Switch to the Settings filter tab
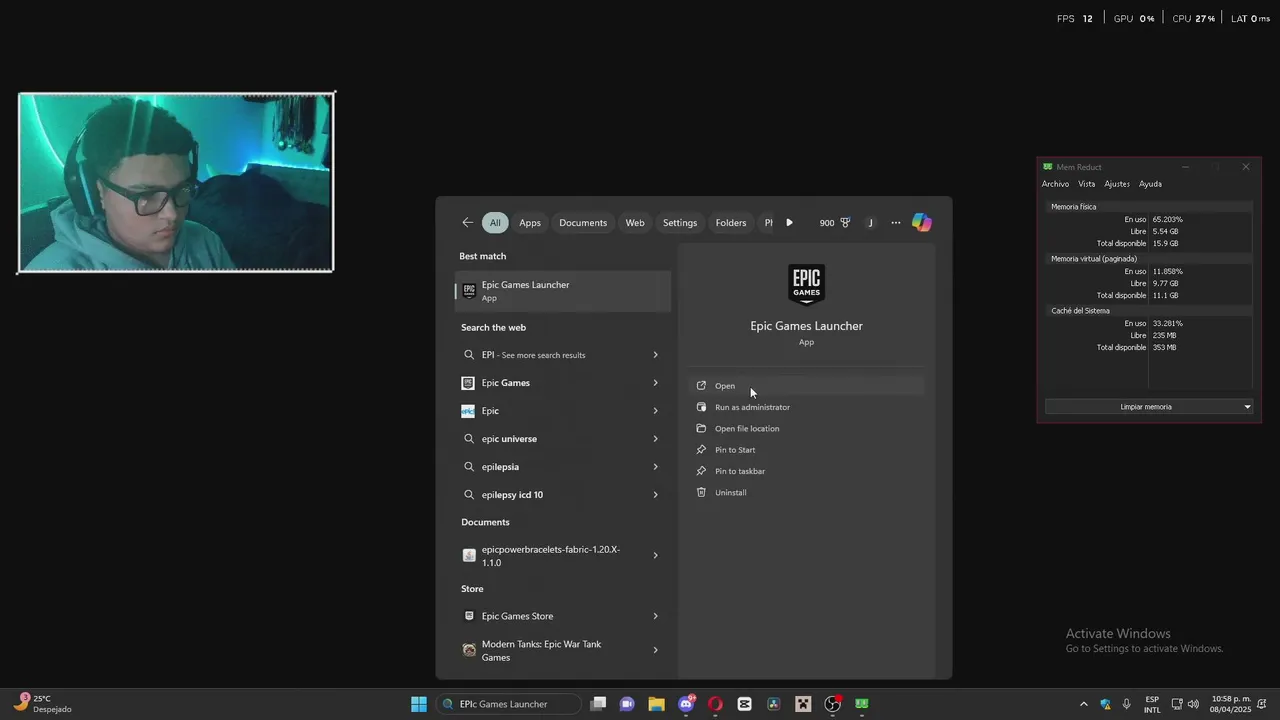1280x720 pixels. [680, 223]
